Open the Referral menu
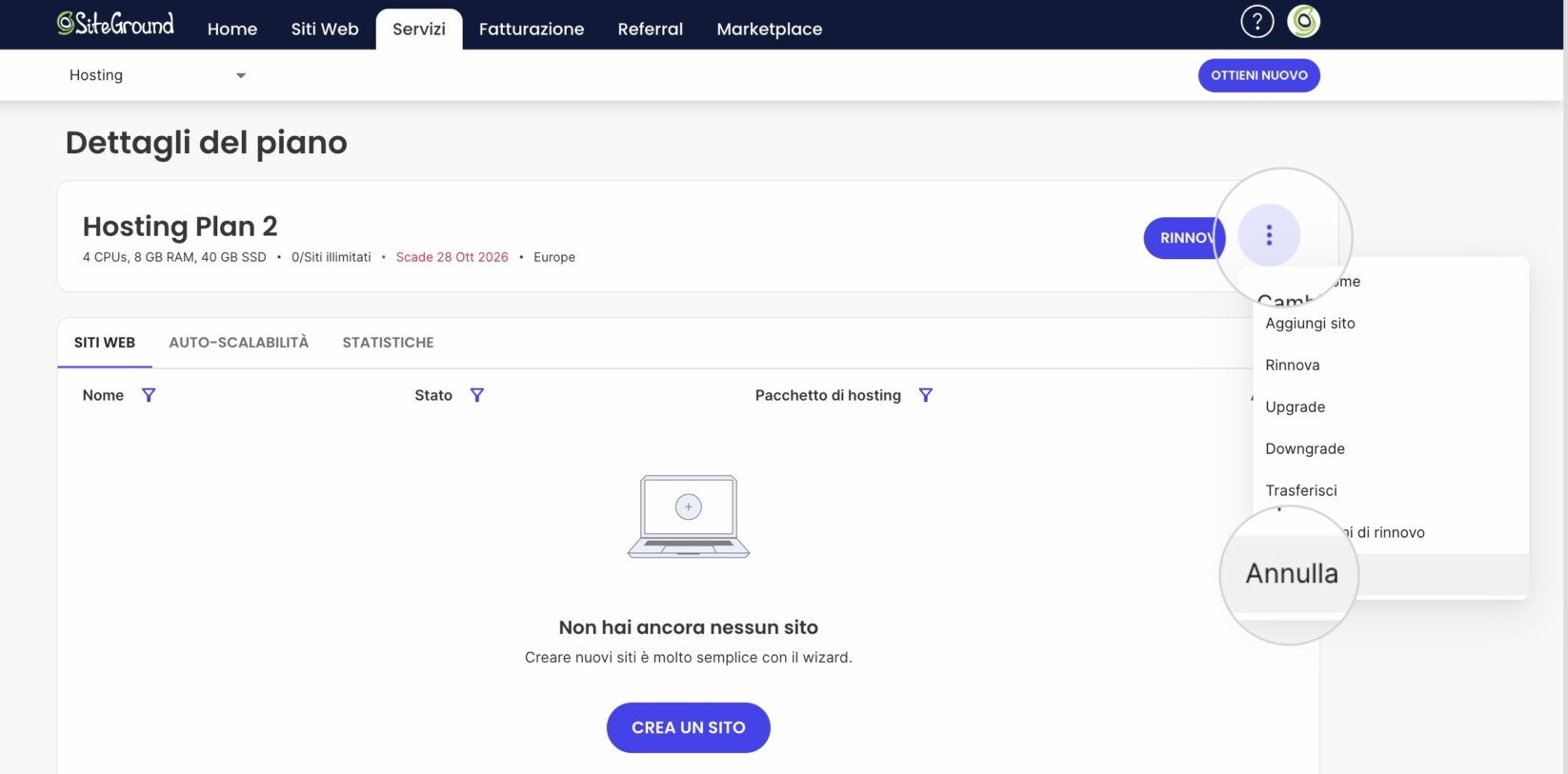 point(651,29)
